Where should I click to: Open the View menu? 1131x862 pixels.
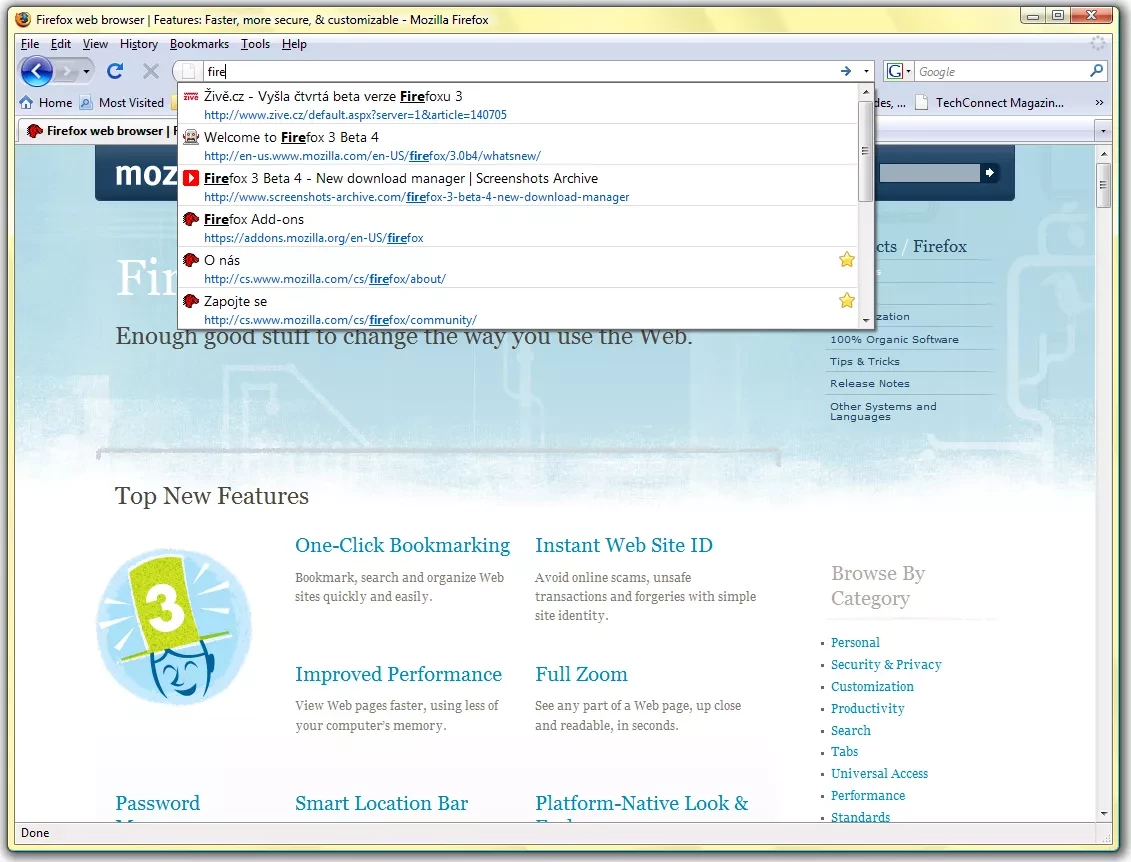(94, 44)
